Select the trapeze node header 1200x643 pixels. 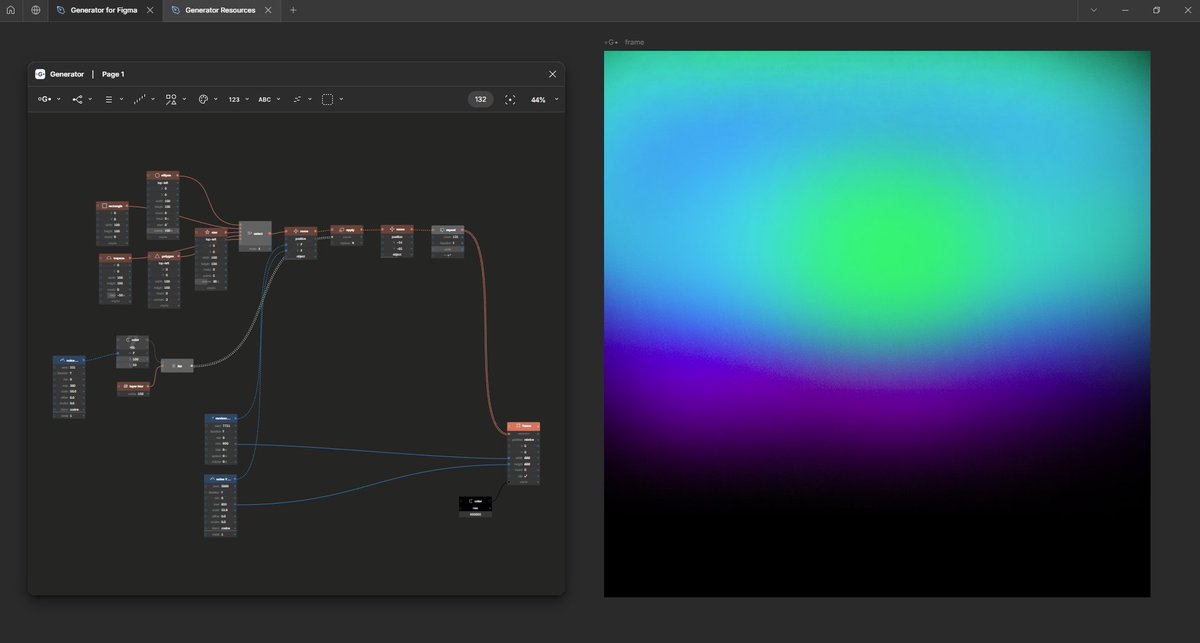coord(115,257)
